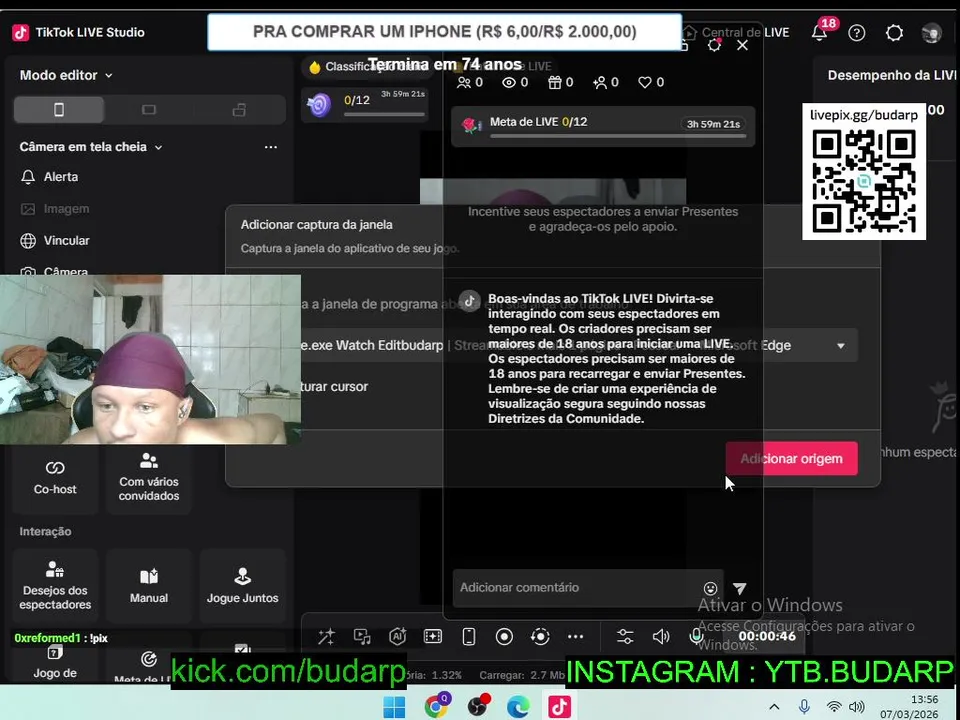The image size is (960, 720).
Task: Toggle the microphone in bottom toolbar
Action: point(696,637)
